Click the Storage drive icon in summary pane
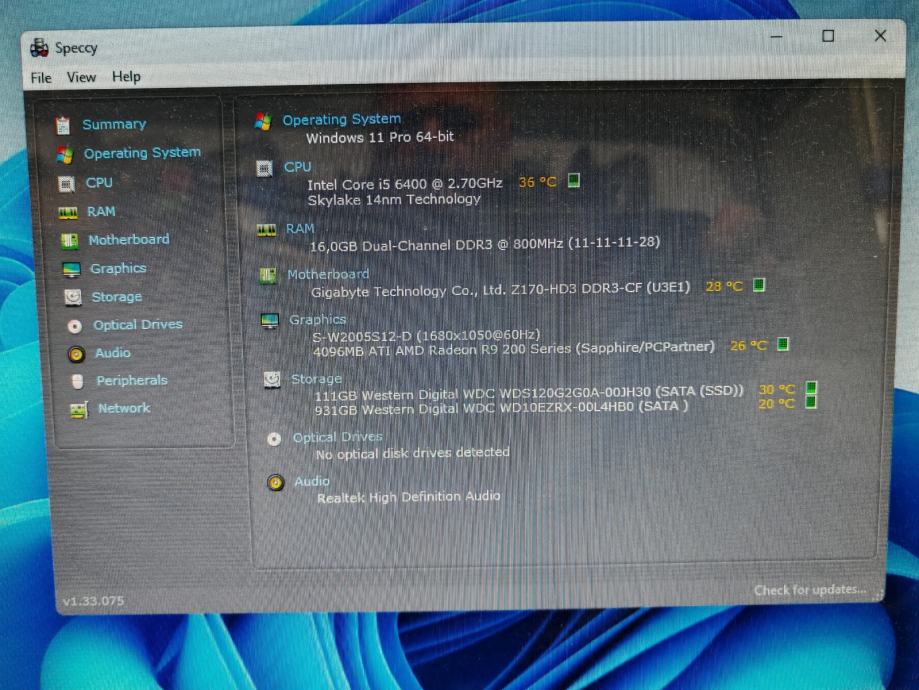 tap(272, 380)
